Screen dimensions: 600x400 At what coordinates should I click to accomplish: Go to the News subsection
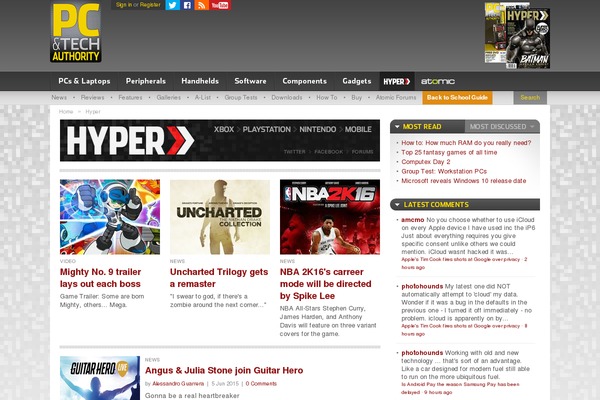[59, 98]
